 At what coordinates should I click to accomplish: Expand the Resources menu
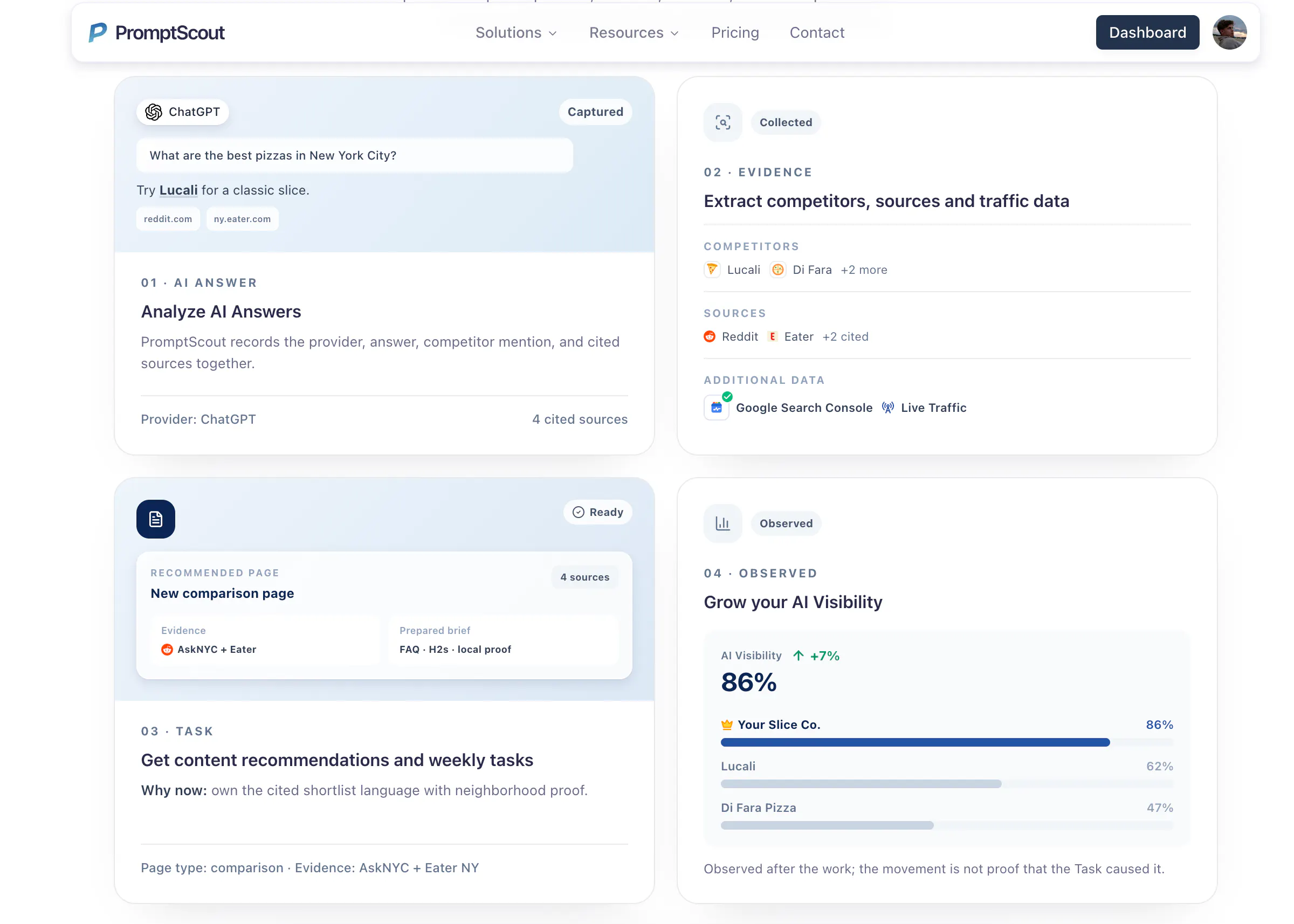(x=634, y=32)
